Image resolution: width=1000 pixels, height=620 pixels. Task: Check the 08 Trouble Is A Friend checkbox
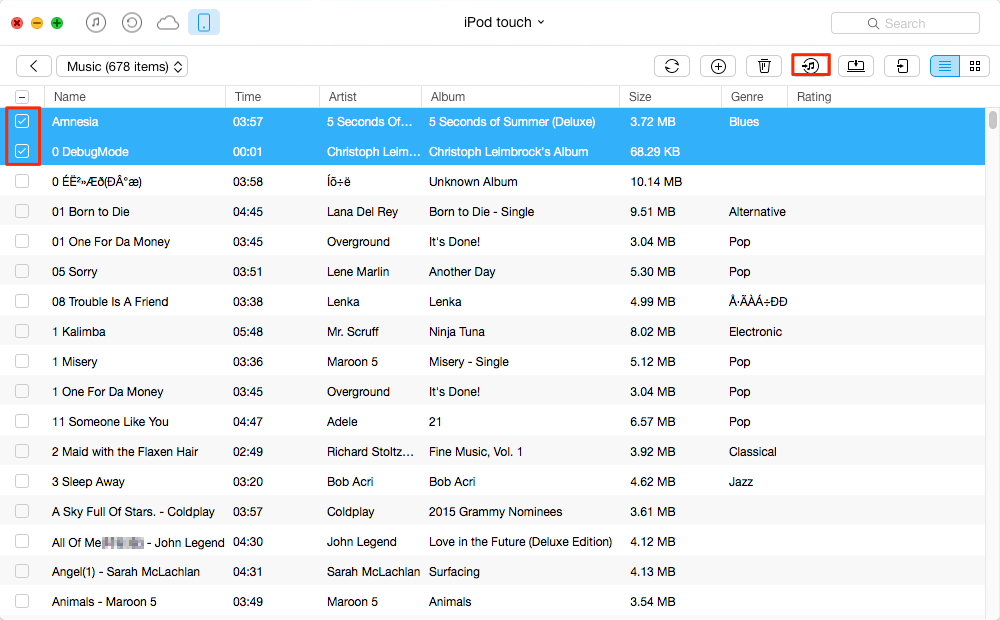(22, 301)
